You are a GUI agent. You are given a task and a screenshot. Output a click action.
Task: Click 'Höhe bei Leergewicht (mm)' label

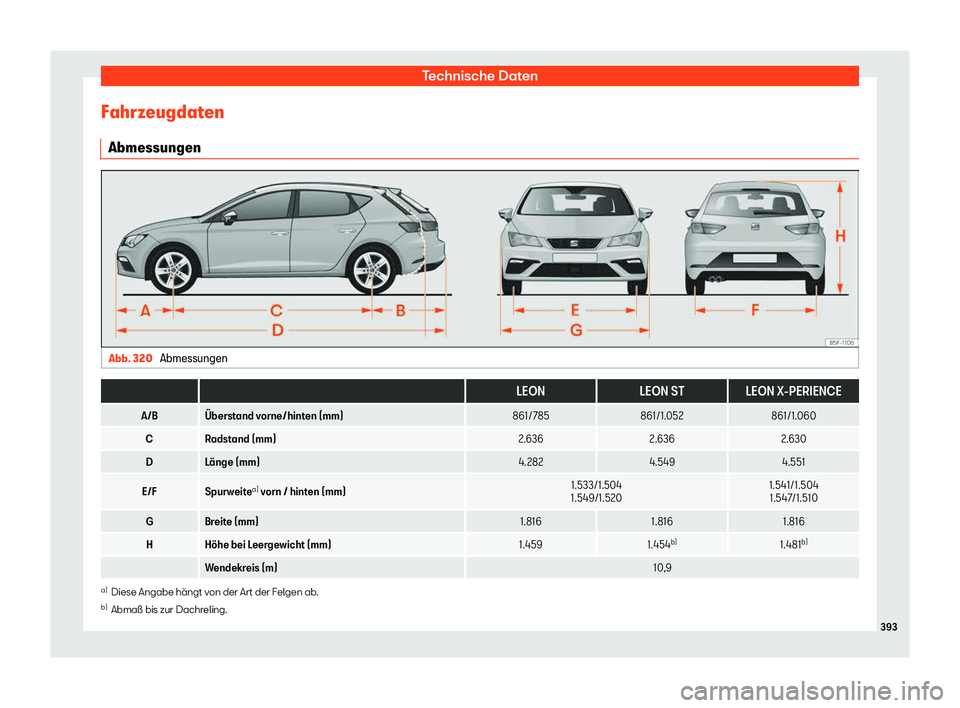(x=268, y=544)
